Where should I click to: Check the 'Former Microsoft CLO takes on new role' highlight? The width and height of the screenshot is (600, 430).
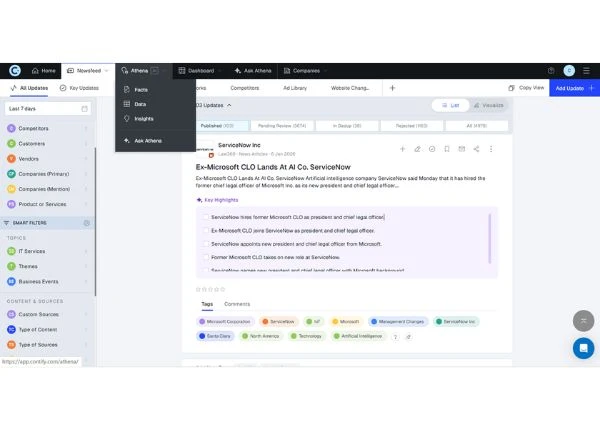click(x=206, y=257)
